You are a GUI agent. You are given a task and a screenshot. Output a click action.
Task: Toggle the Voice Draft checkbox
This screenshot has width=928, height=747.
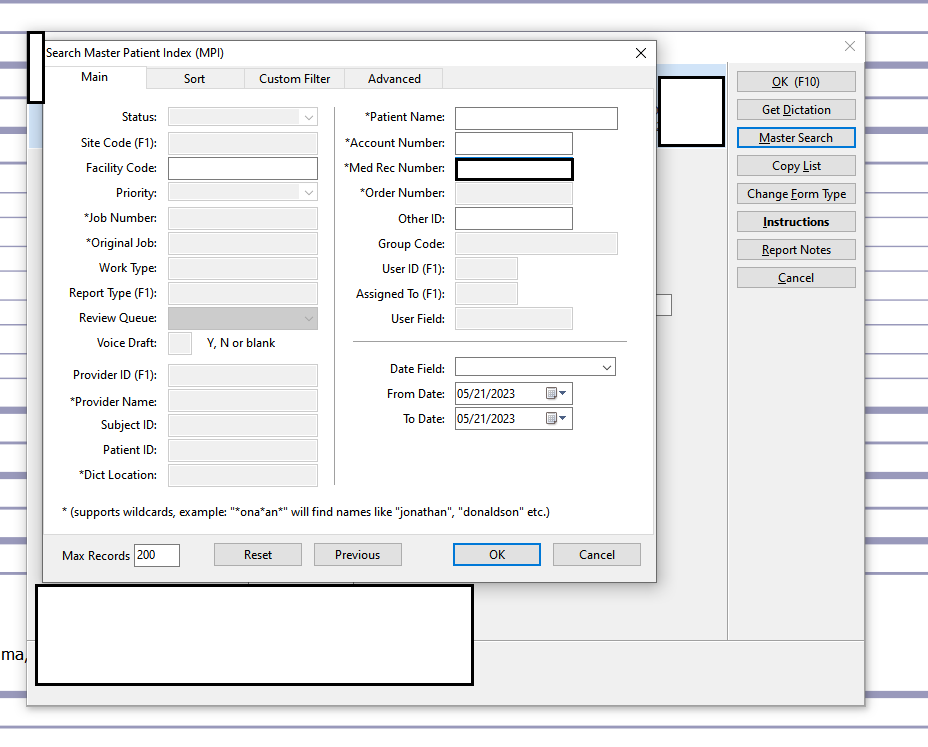pos(180,343)
